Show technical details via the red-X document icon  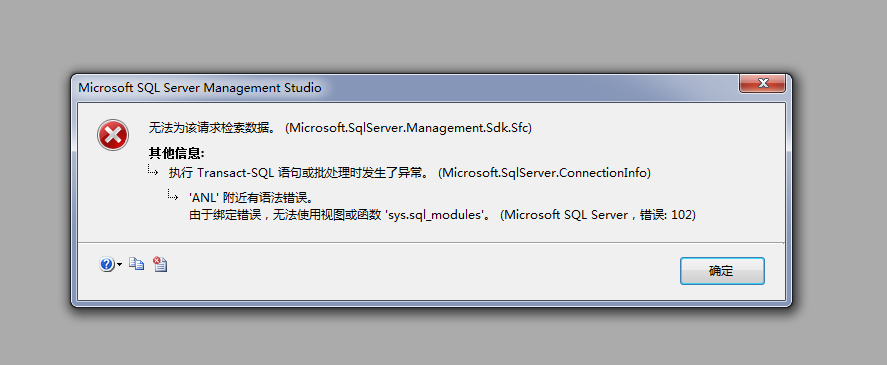[x=160, y=264]
